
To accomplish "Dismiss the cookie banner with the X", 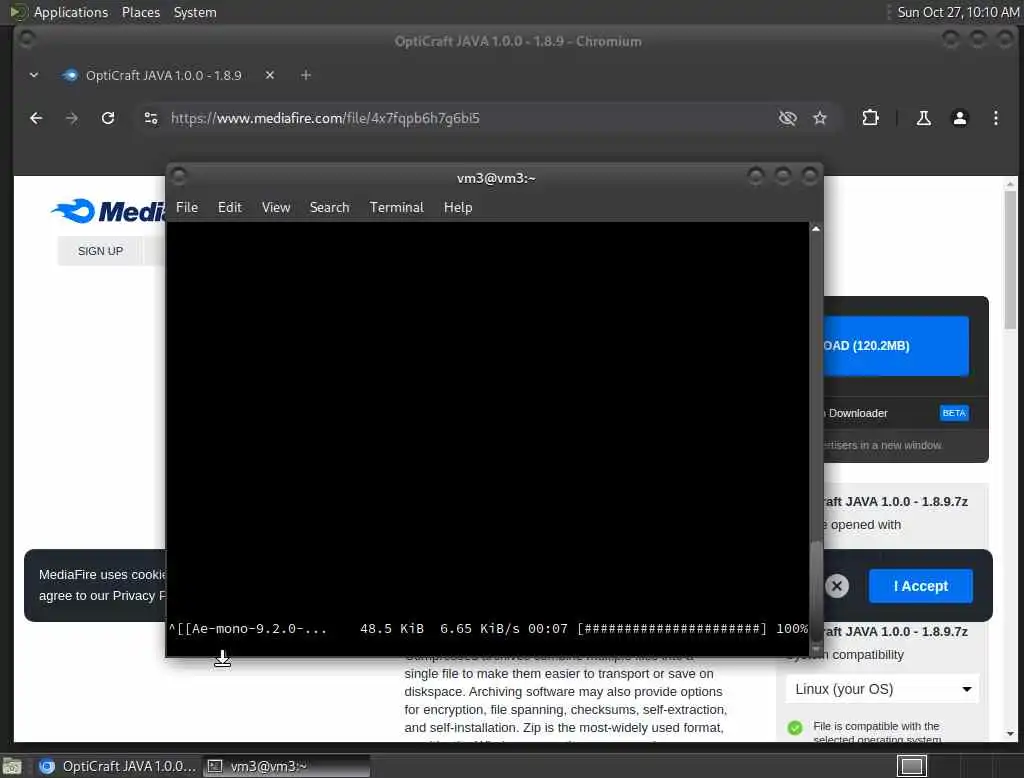I will (837, 586).
